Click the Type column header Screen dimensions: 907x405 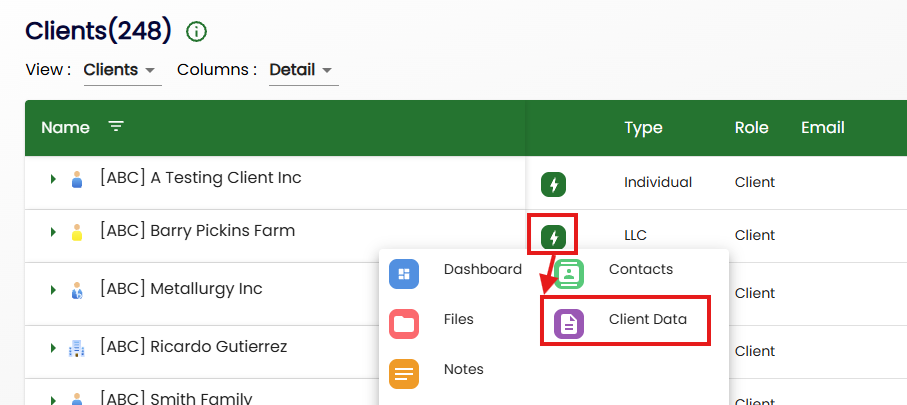(x=643, y=128)
